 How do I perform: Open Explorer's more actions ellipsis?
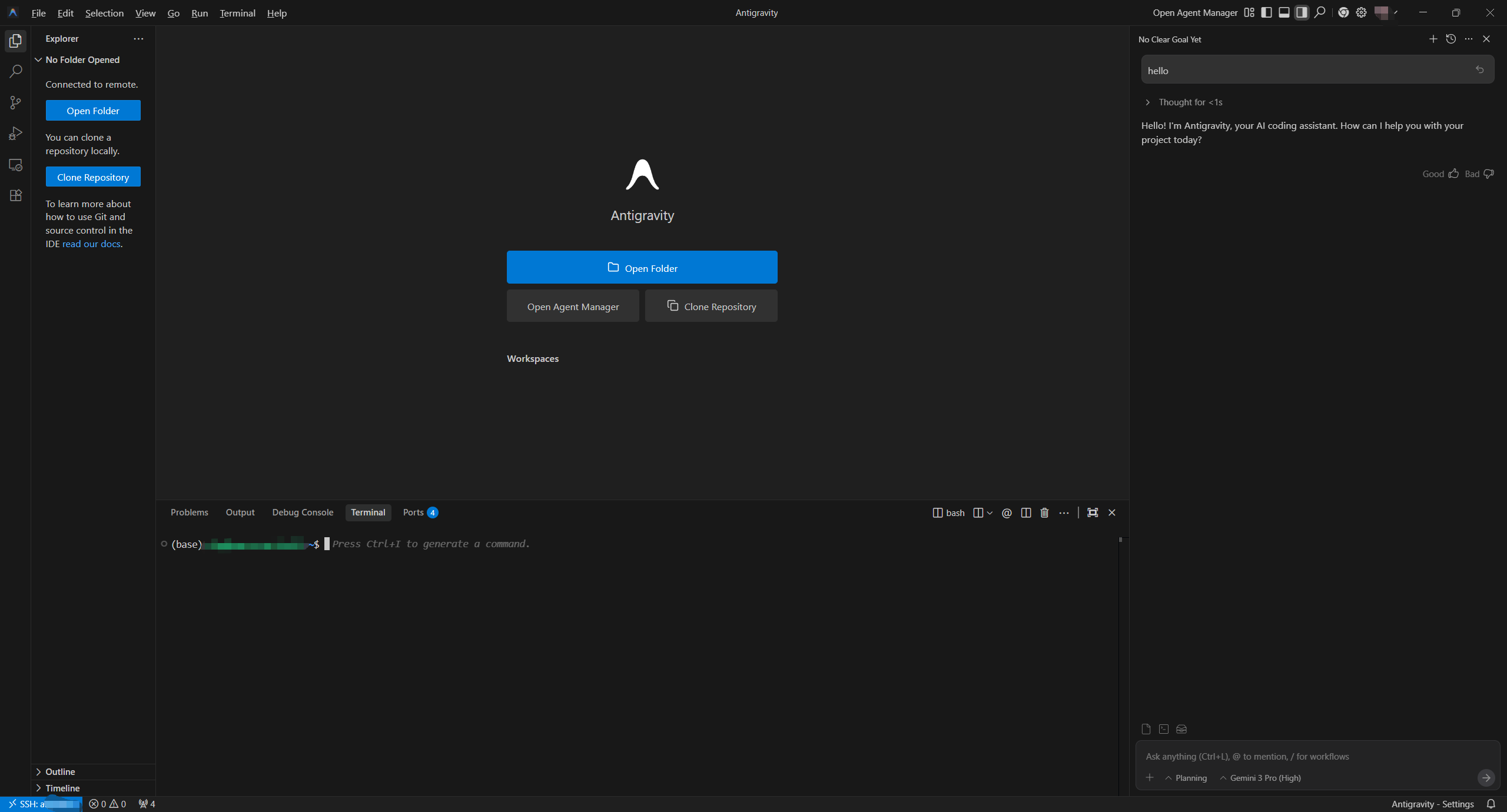138,39
